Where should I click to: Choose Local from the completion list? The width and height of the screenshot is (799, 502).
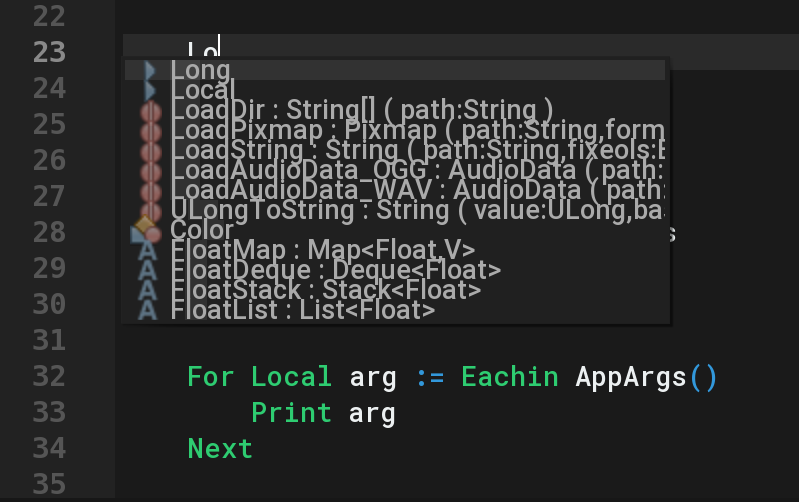(203, 90)
